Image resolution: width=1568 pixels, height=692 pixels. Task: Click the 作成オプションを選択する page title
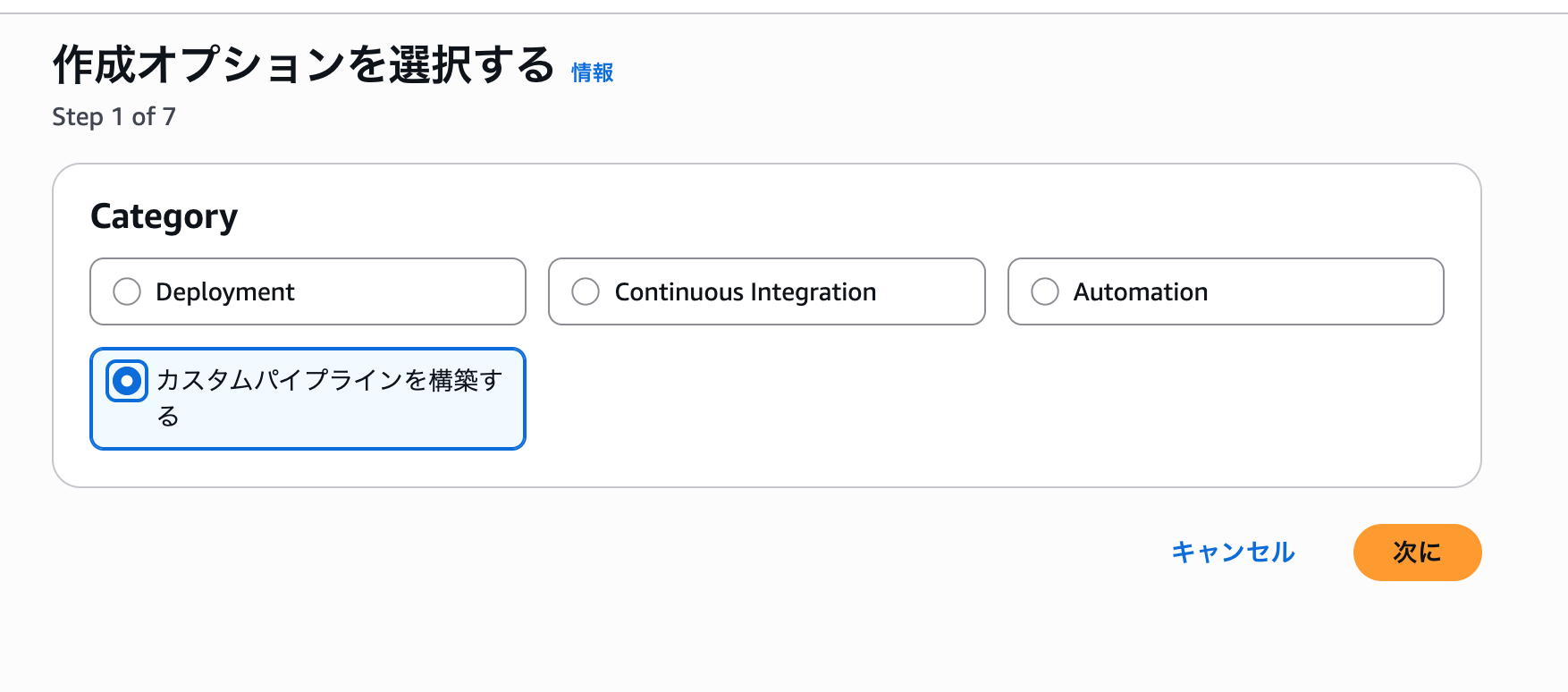(304, 65)
